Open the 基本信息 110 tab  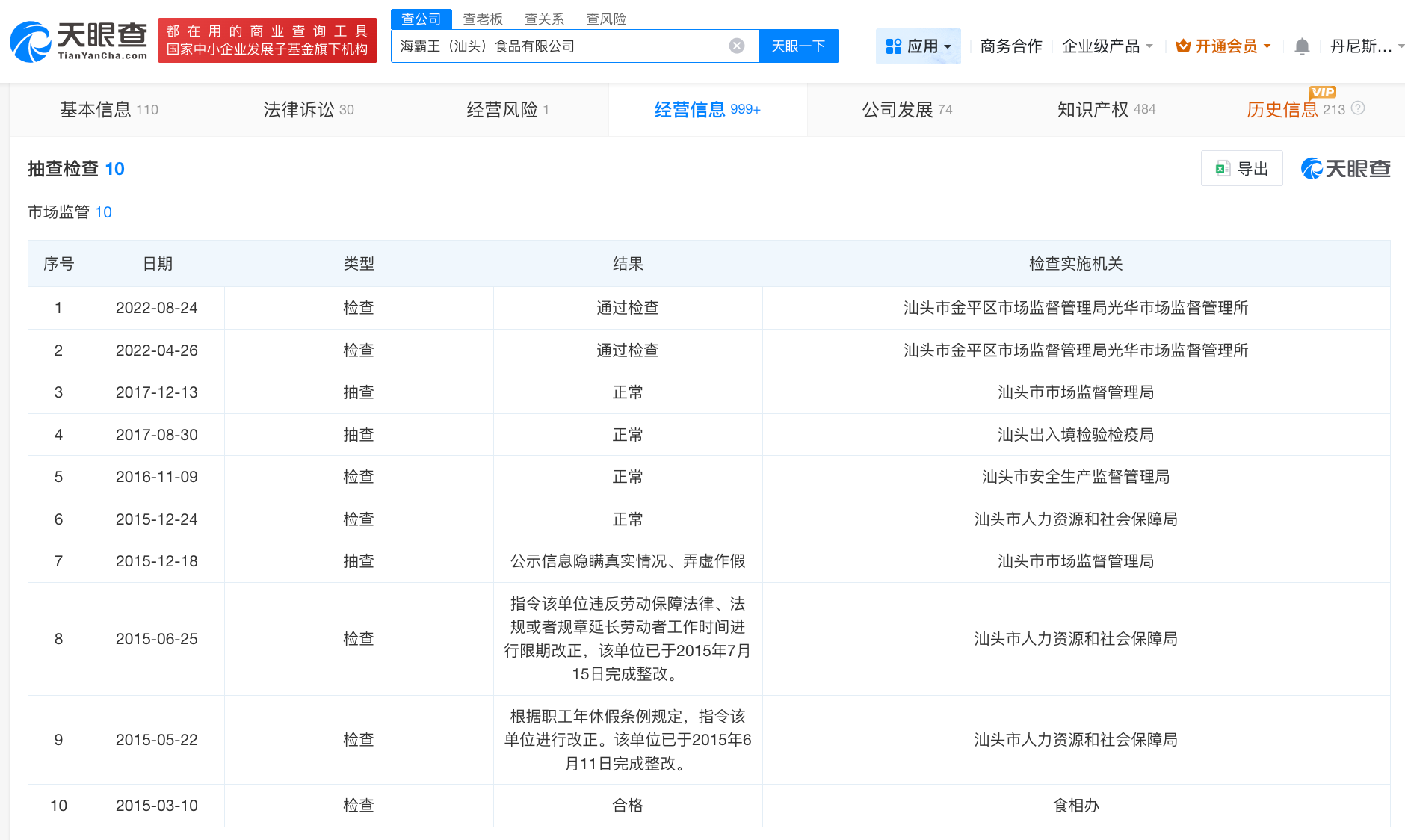click(109, 110)
